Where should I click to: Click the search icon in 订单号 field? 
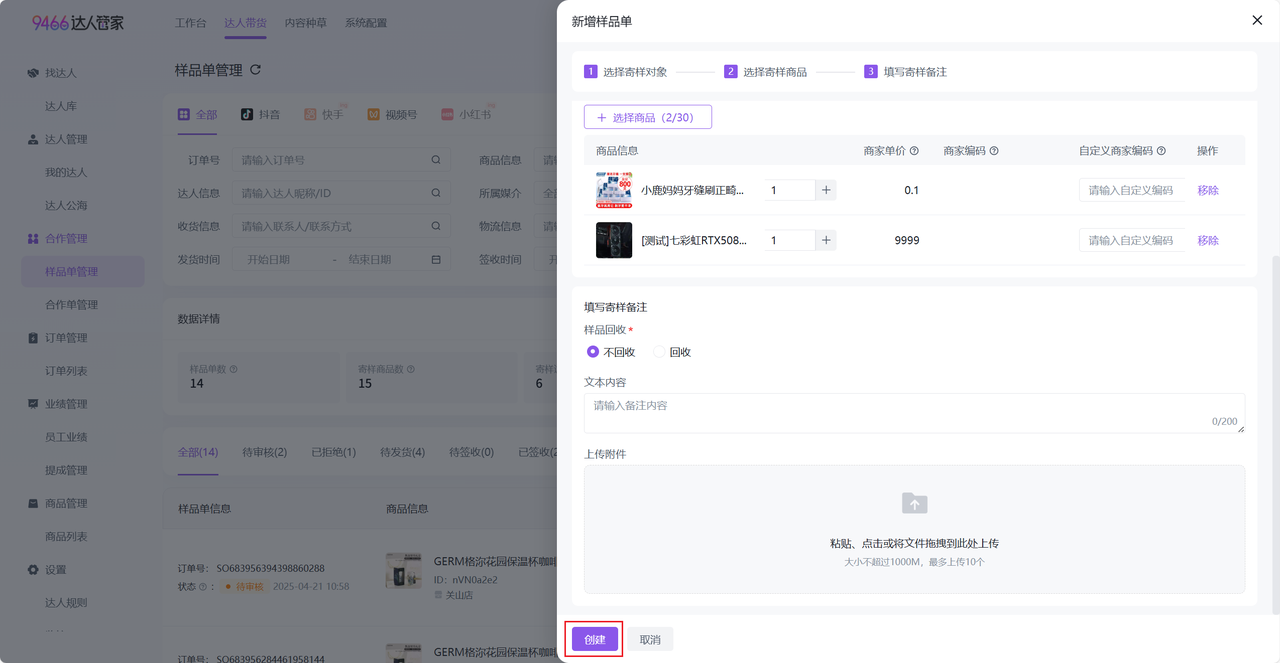436,160
